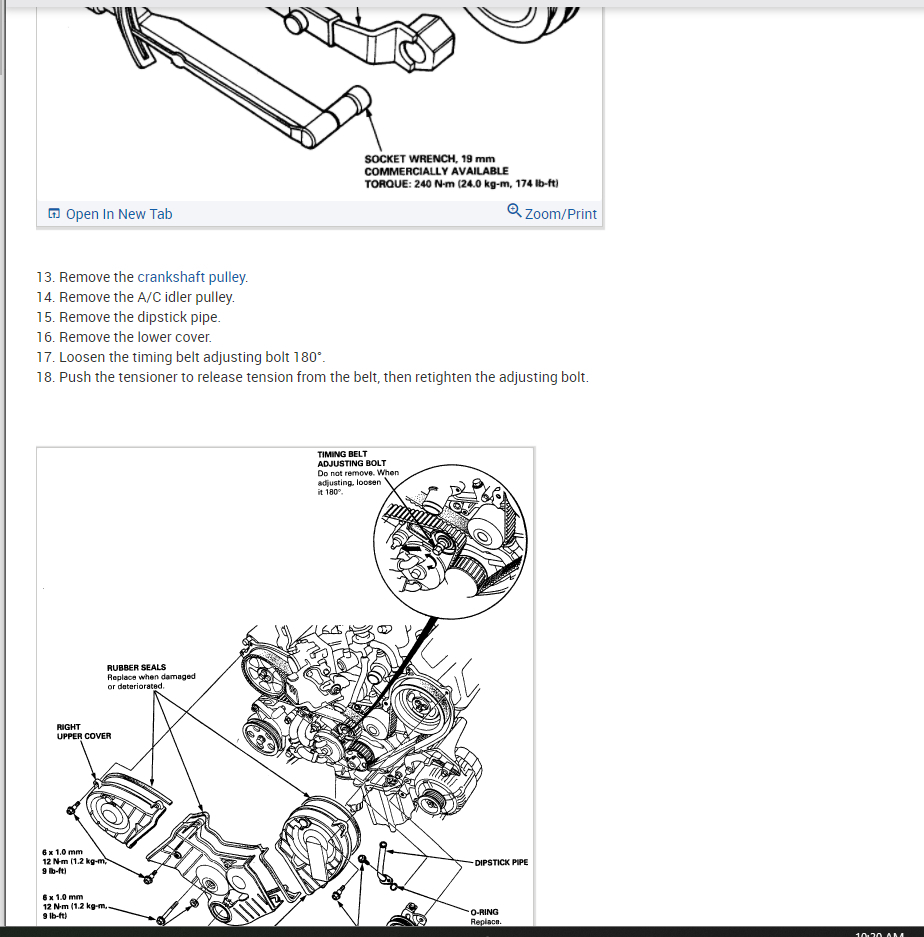This screenshot has width=924, height=937.
Task: Click 'RUBBER SEALS' diagram label
Action: pos(136,667)
